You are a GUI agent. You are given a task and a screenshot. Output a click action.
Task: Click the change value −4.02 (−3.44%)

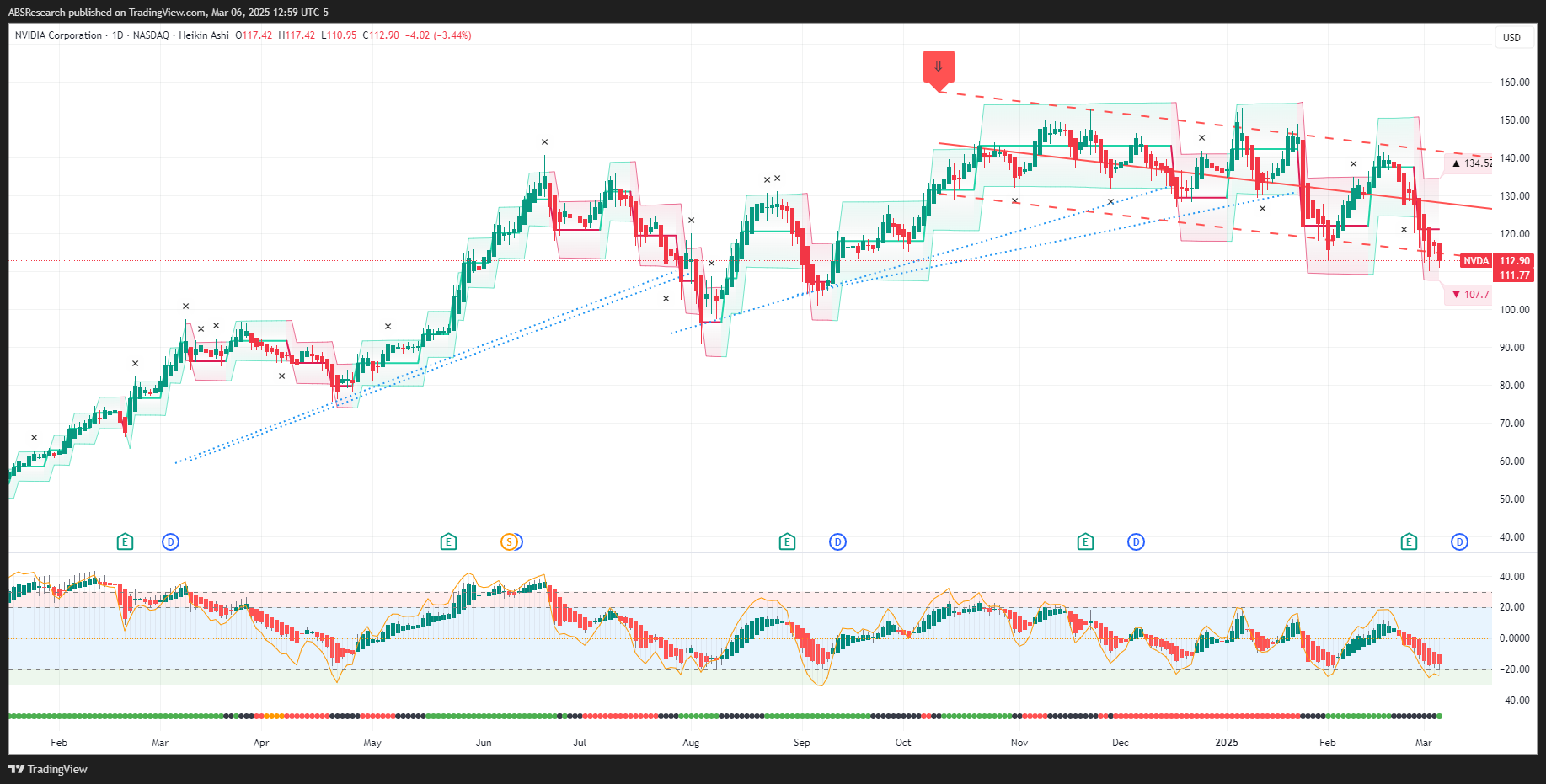(438, 35)
